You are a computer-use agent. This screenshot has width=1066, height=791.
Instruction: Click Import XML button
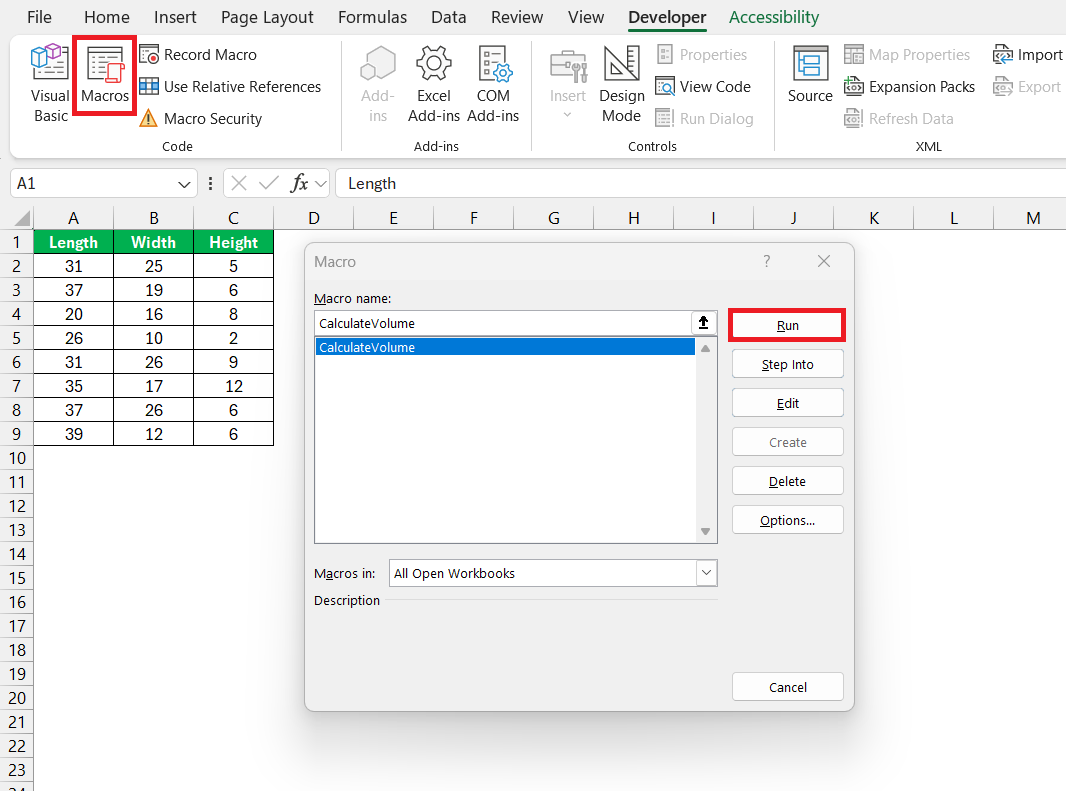(x=1027, y=54)
